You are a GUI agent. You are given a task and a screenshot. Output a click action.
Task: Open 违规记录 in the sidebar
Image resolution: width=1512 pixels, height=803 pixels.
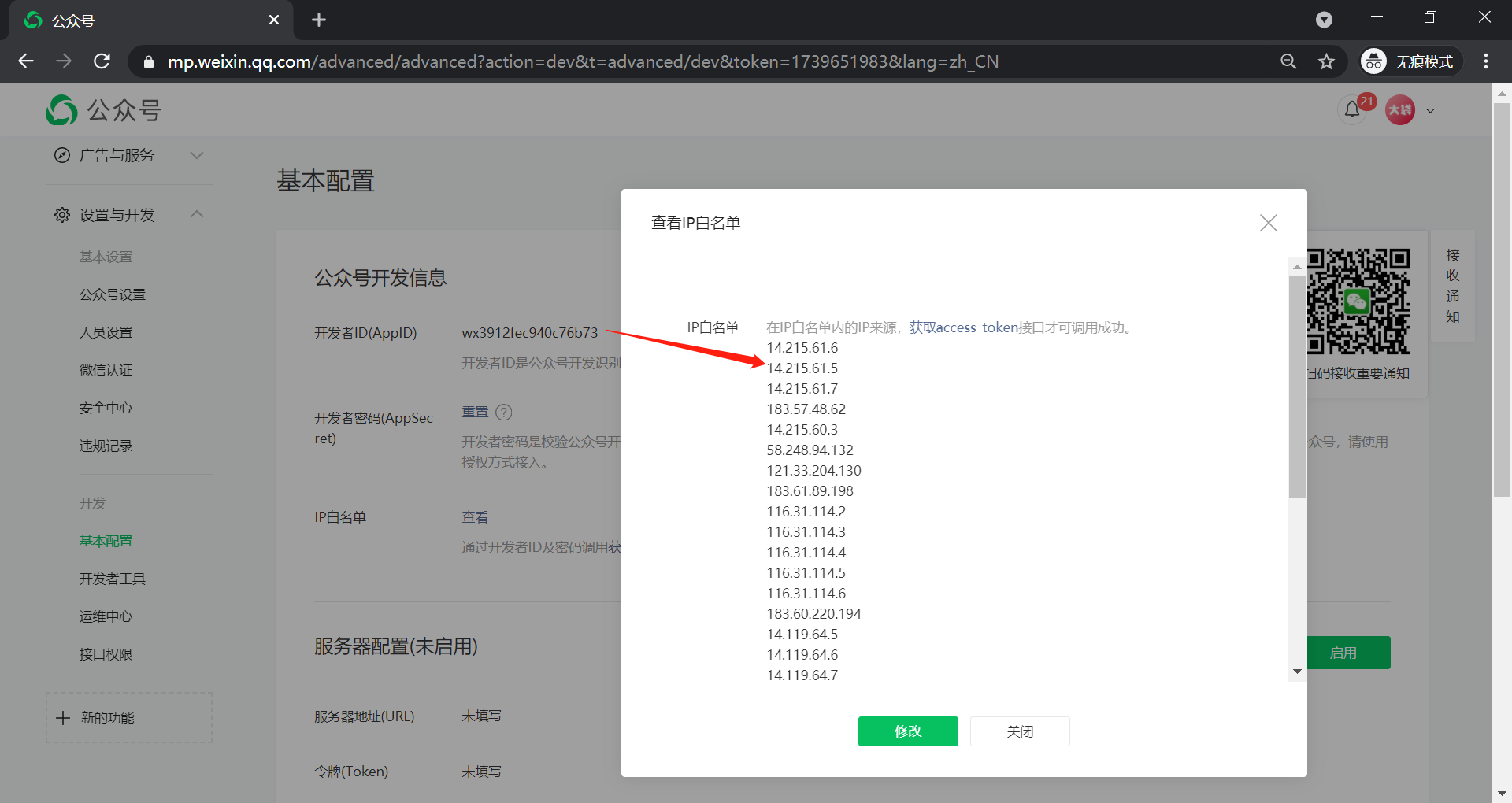(x=106, y=446)
